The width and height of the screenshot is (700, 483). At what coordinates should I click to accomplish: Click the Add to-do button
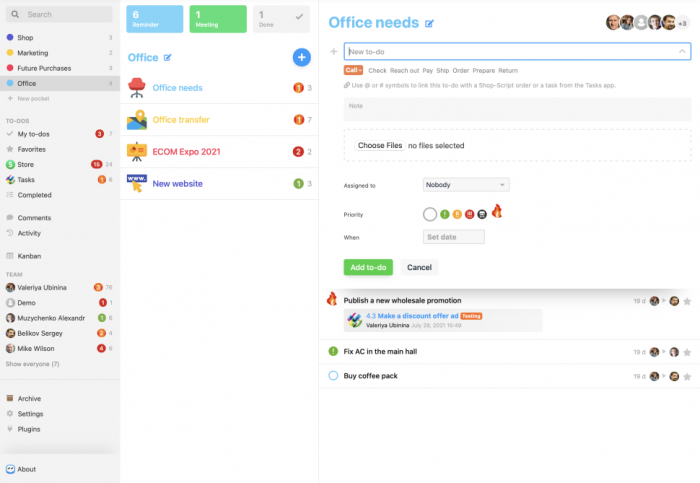(x=368, y=267)
